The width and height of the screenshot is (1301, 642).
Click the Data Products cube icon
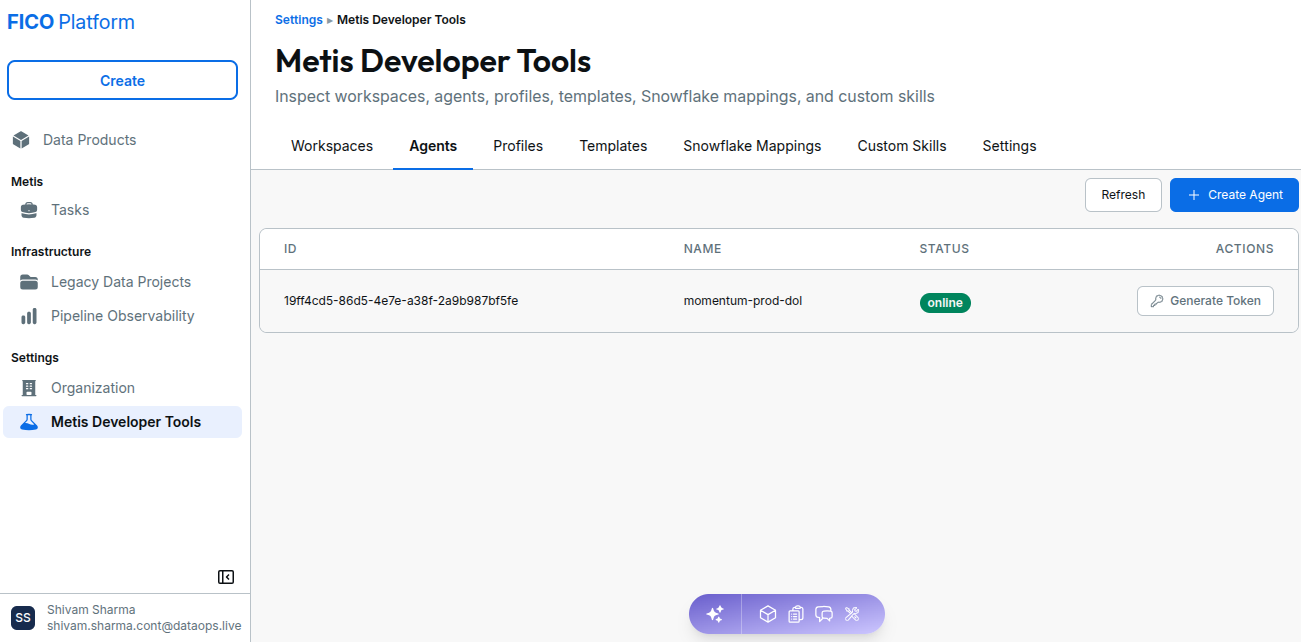click(21, 140)
